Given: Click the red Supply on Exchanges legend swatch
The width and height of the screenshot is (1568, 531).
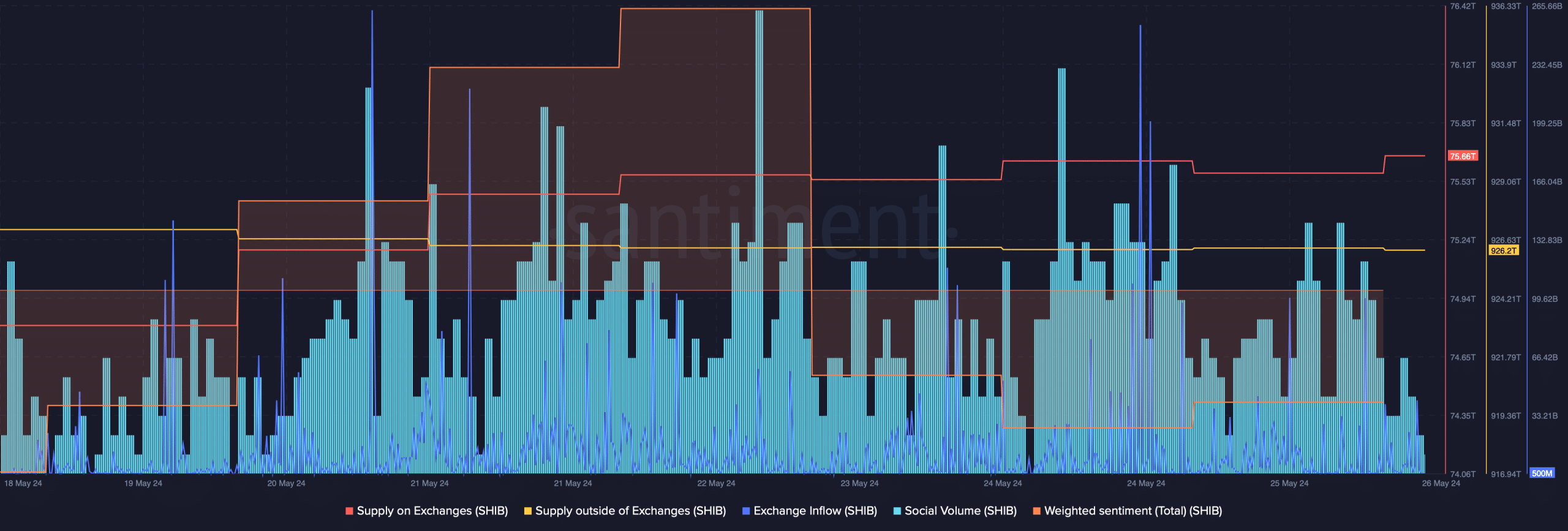Looking at the screenshot, I should click(x=349, y=511).
